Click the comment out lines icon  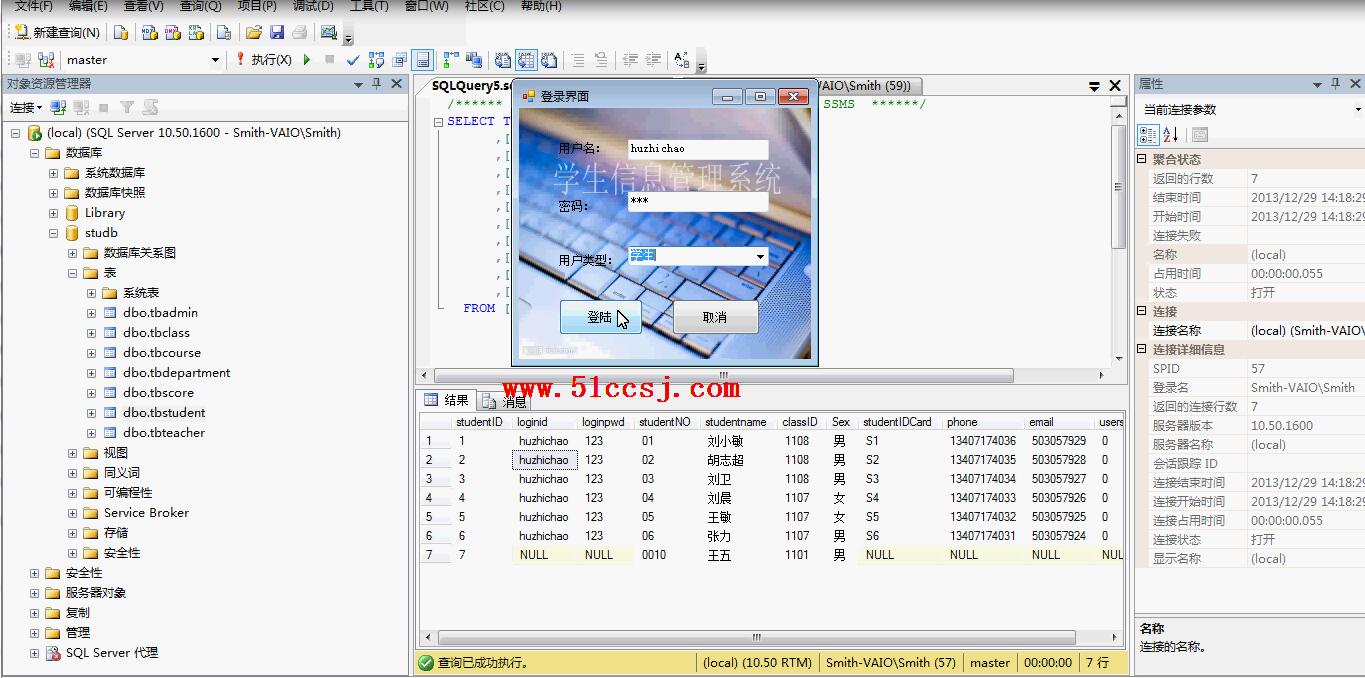pos(577,60)
